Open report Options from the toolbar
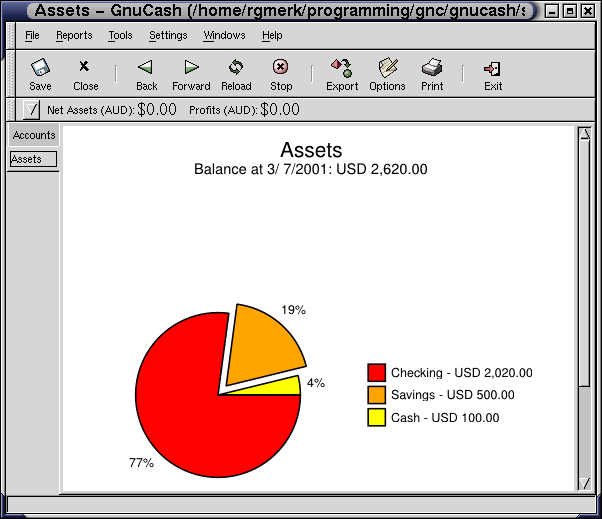Screen dimensions: 602x519 [387, 69]
